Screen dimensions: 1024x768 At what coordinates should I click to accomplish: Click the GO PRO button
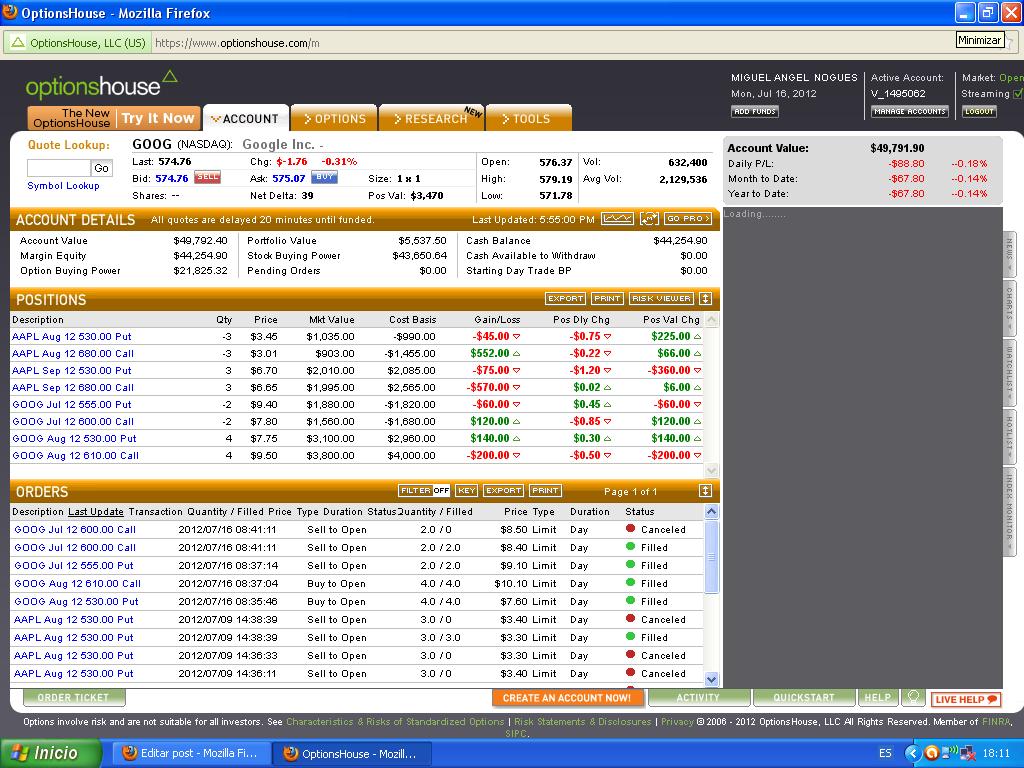688,219
